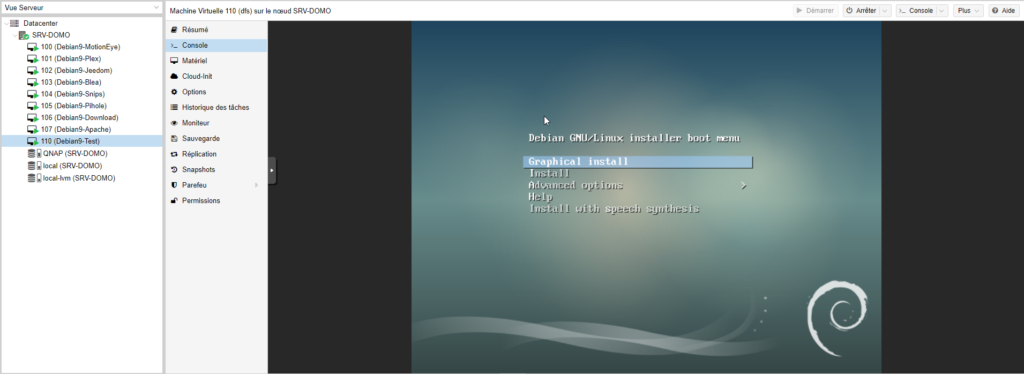Click the VM icon for 104 (Debian9-Snips)
This screenshot has width=1024, height=374.
coord(32,94)
